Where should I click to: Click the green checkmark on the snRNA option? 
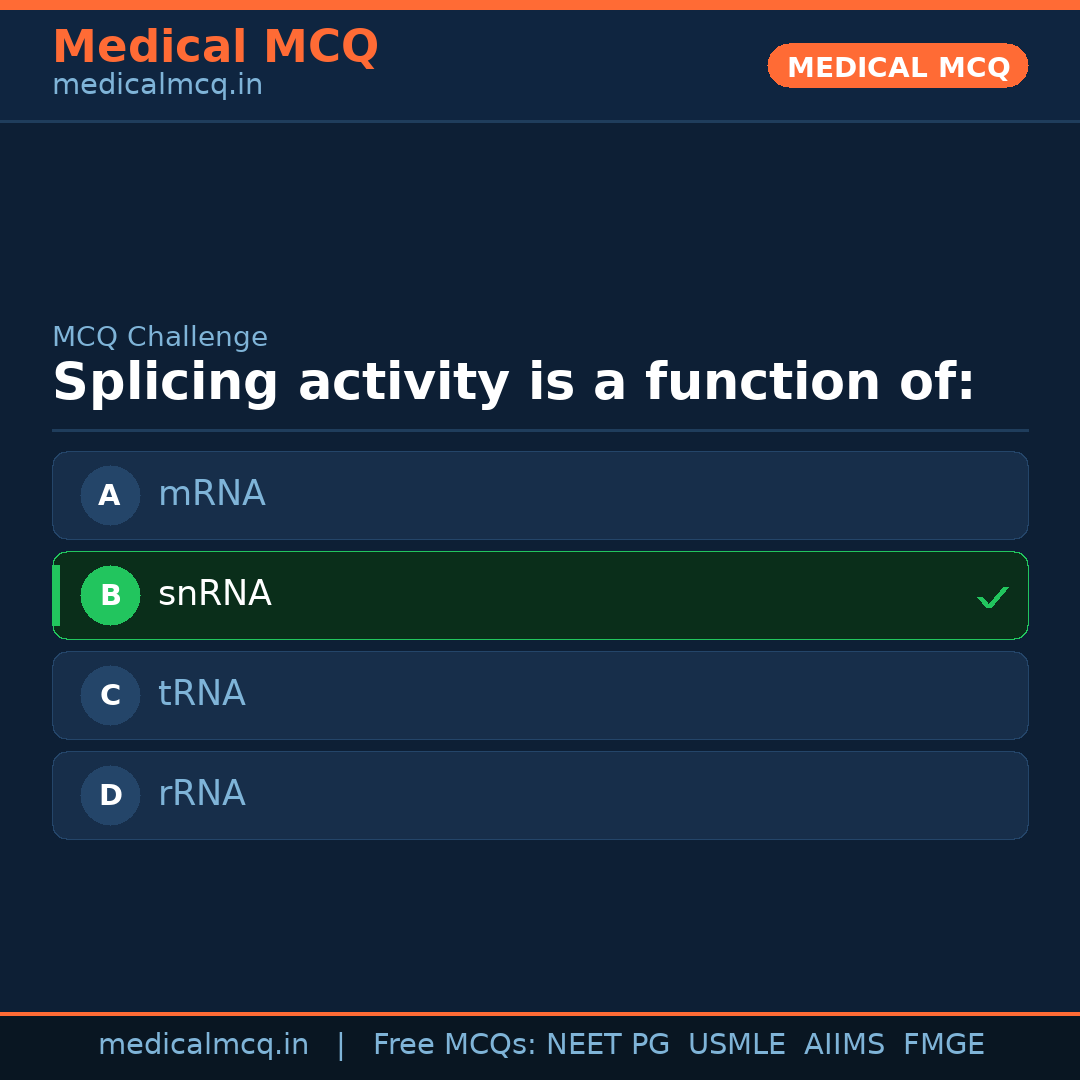pos(992,597)
